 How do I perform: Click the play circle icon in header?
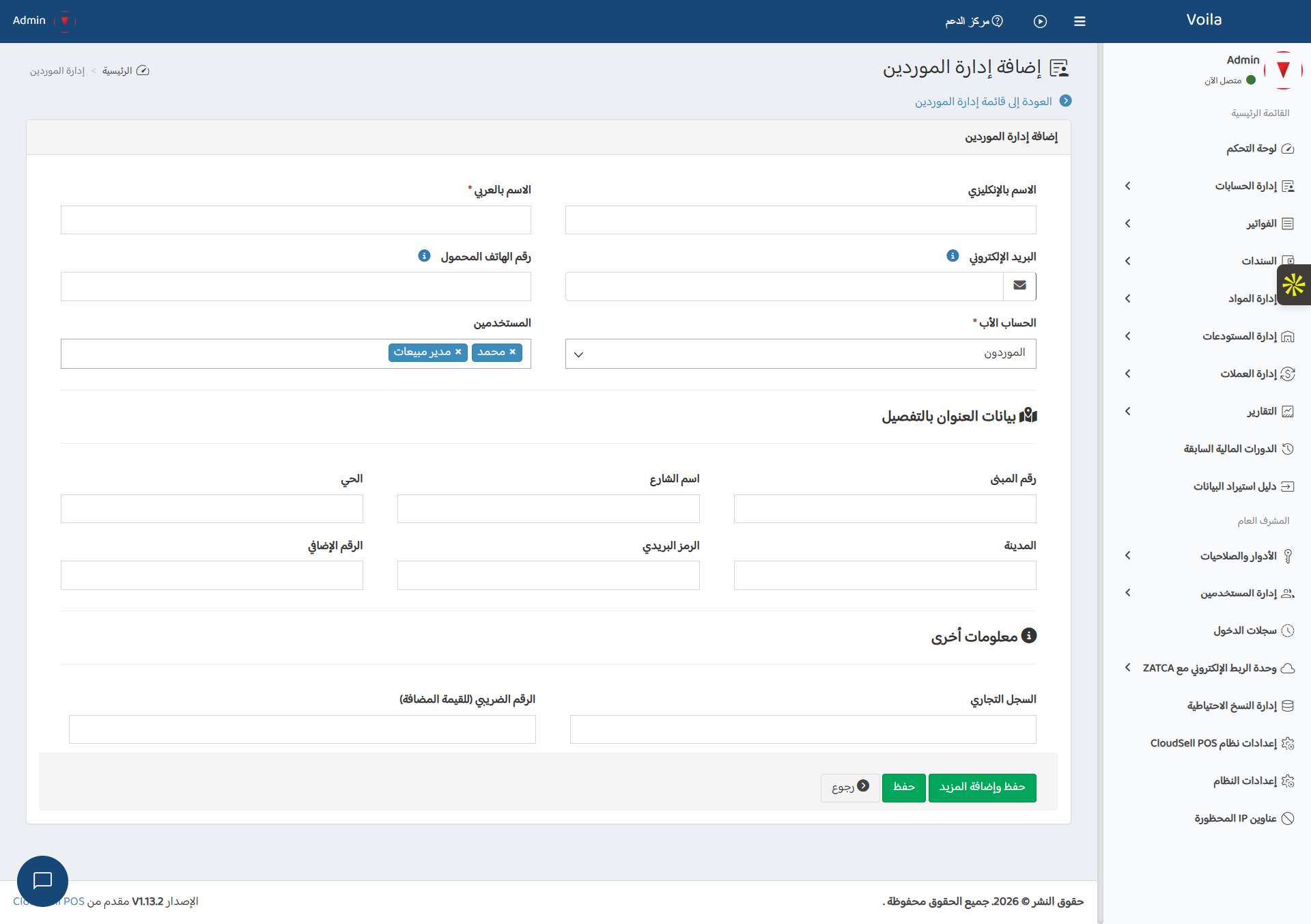tap(1040, 21)
